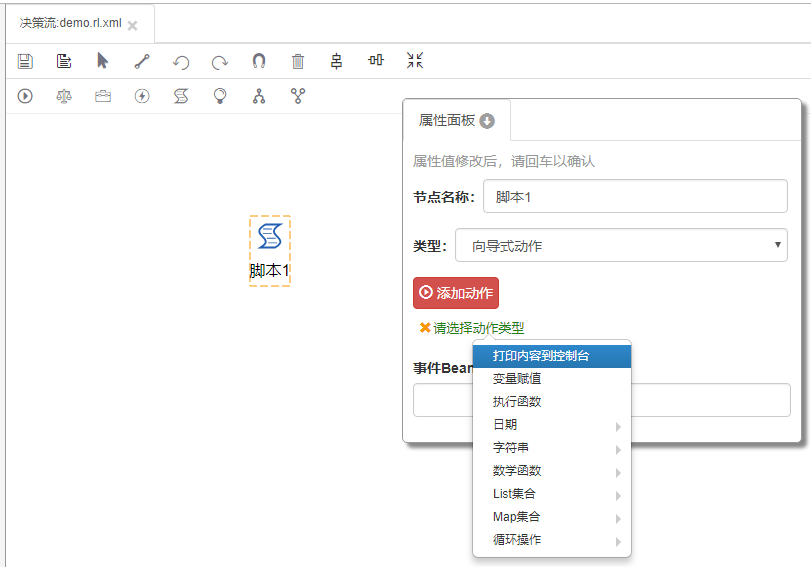Image resolution: width=811 pixels, height=567 pixels.
Task: Select the lightning action node icon
Action: tap(142, 96)
